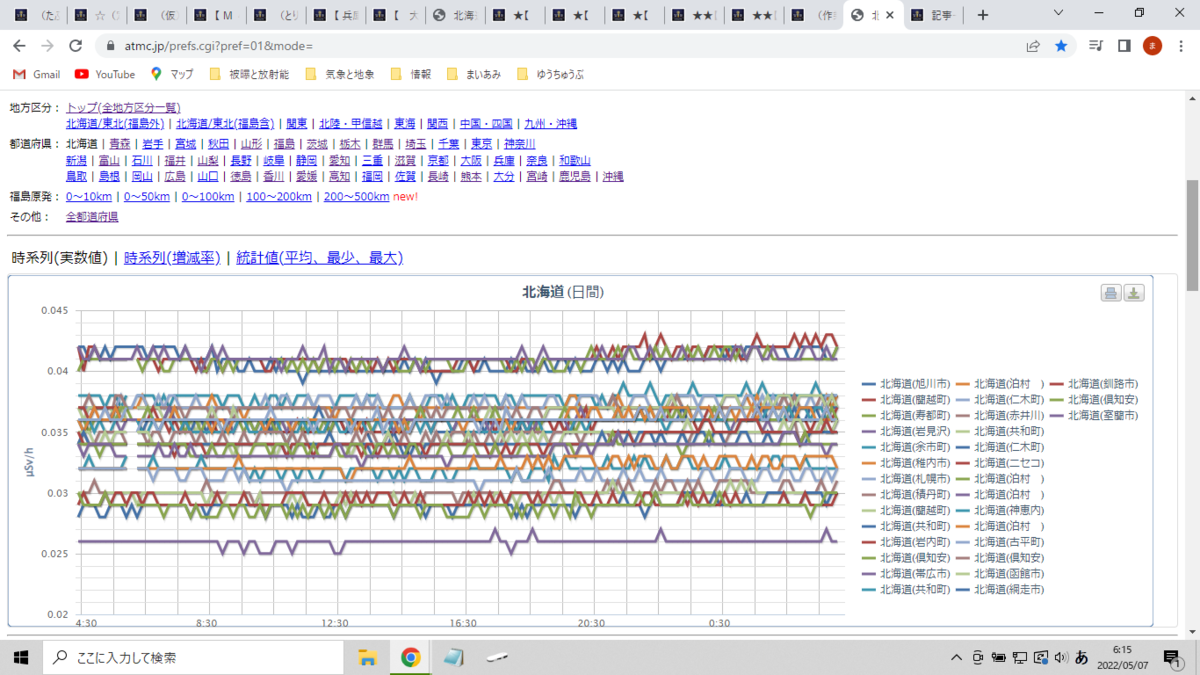Open File Explorer from the taskbar
This screenshot has width=1200, height=675.
pos(367,657)
